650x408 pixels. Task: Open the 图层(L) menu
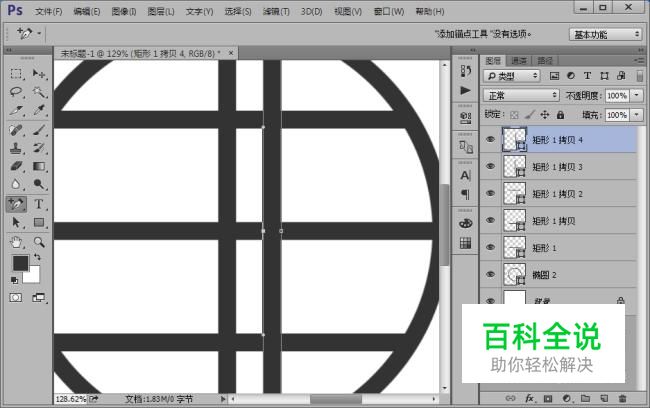pos(161,12)
